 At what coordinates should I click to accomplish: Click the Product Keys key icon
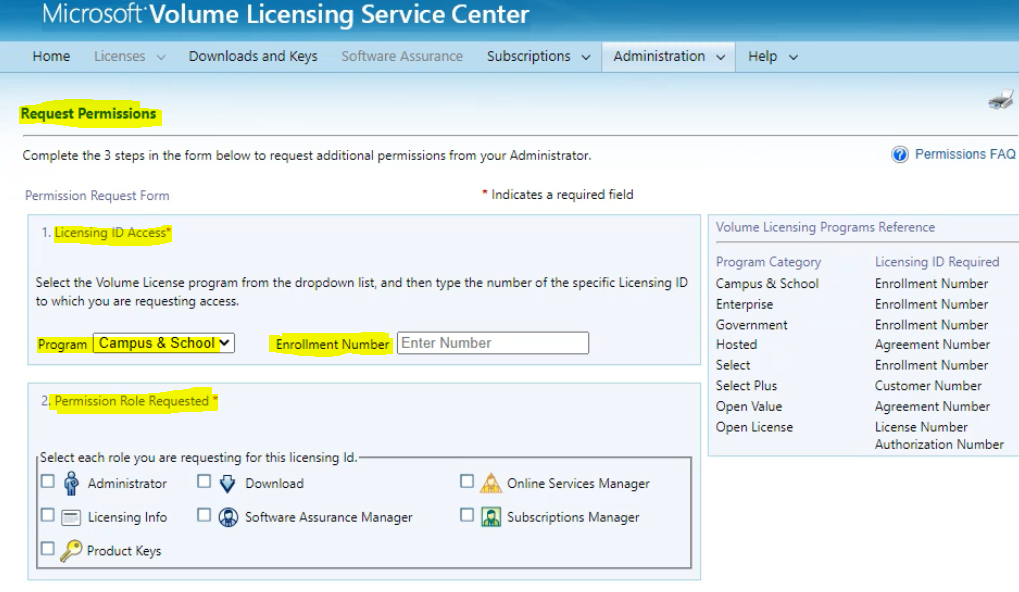[x=71, y=550]
